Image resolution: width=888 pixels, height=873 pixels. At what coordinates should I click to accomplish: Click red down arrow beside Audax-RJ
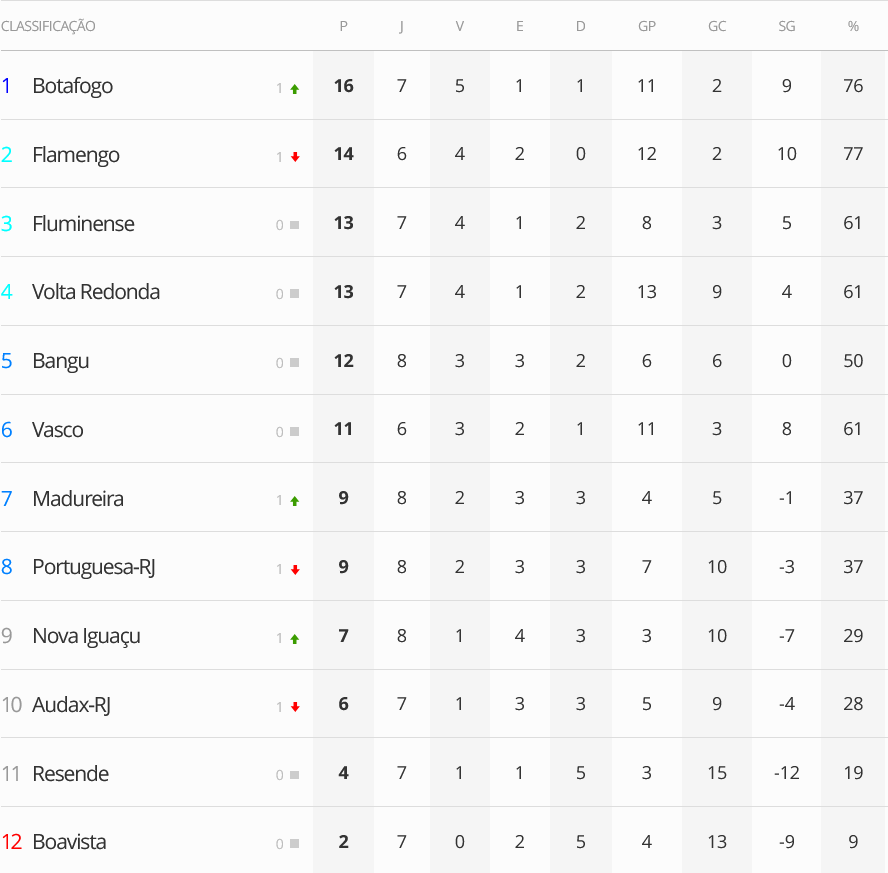294,707
